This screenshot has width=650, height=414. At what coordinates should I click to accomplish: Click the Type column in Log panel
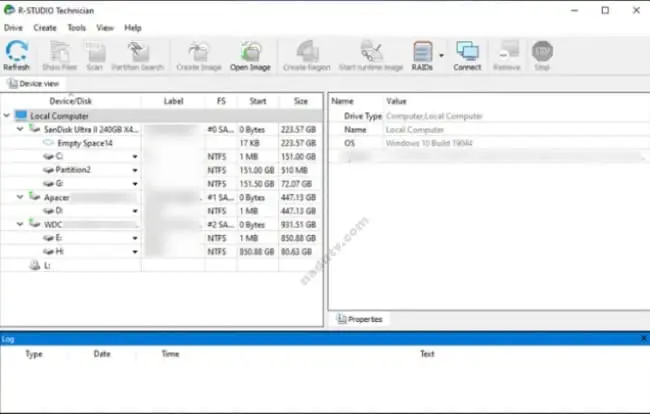[34, 354]
